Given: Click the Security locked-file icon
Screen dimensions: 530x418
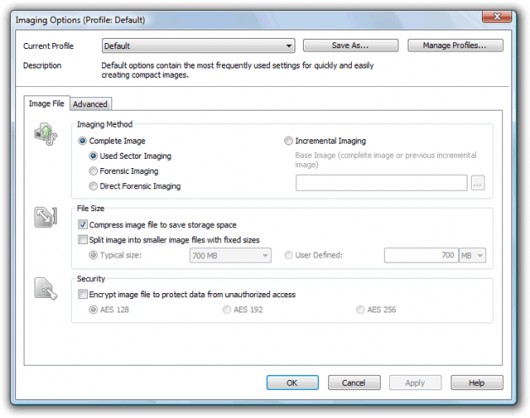Looking at the screenshot, I should click(46, 289).
